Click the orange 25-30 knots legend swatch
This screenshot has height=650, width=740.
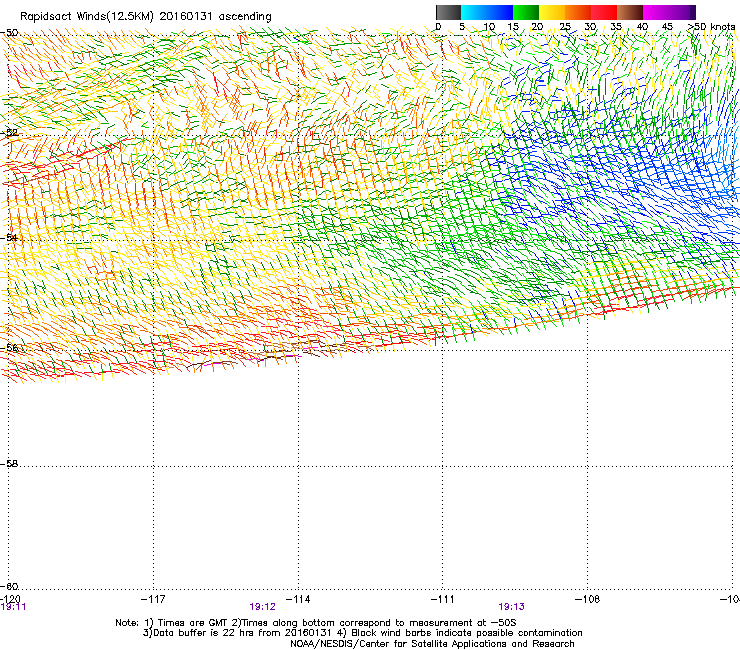tap(578, 12)
